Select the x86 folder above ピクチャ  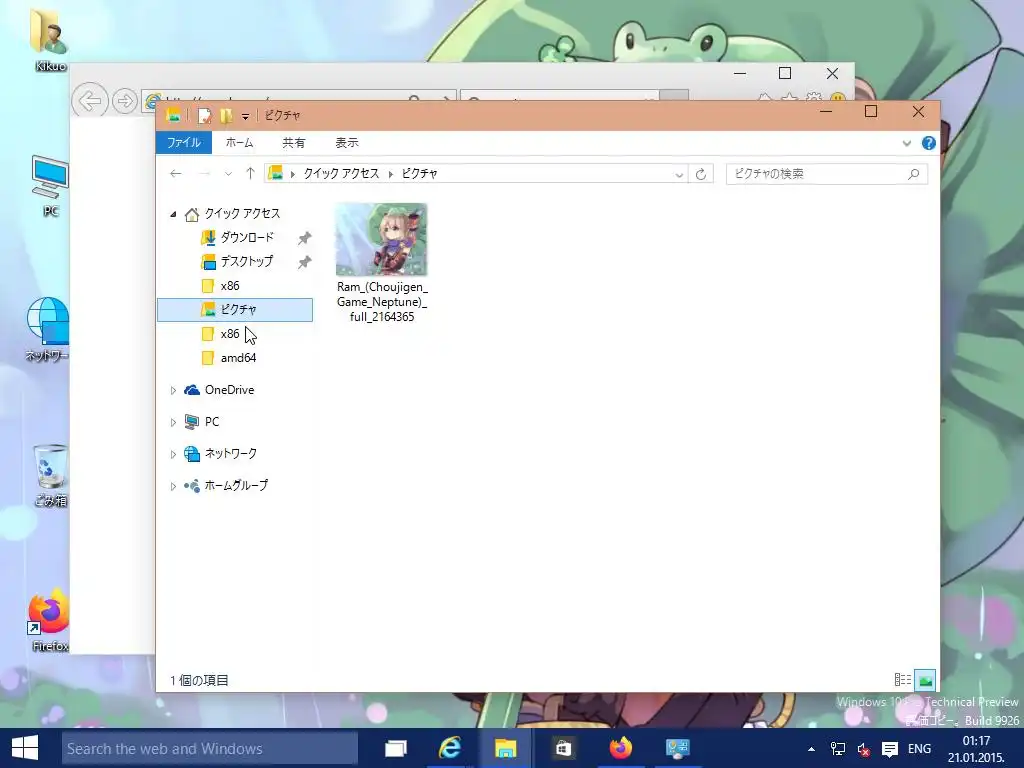tap(229, 286)
